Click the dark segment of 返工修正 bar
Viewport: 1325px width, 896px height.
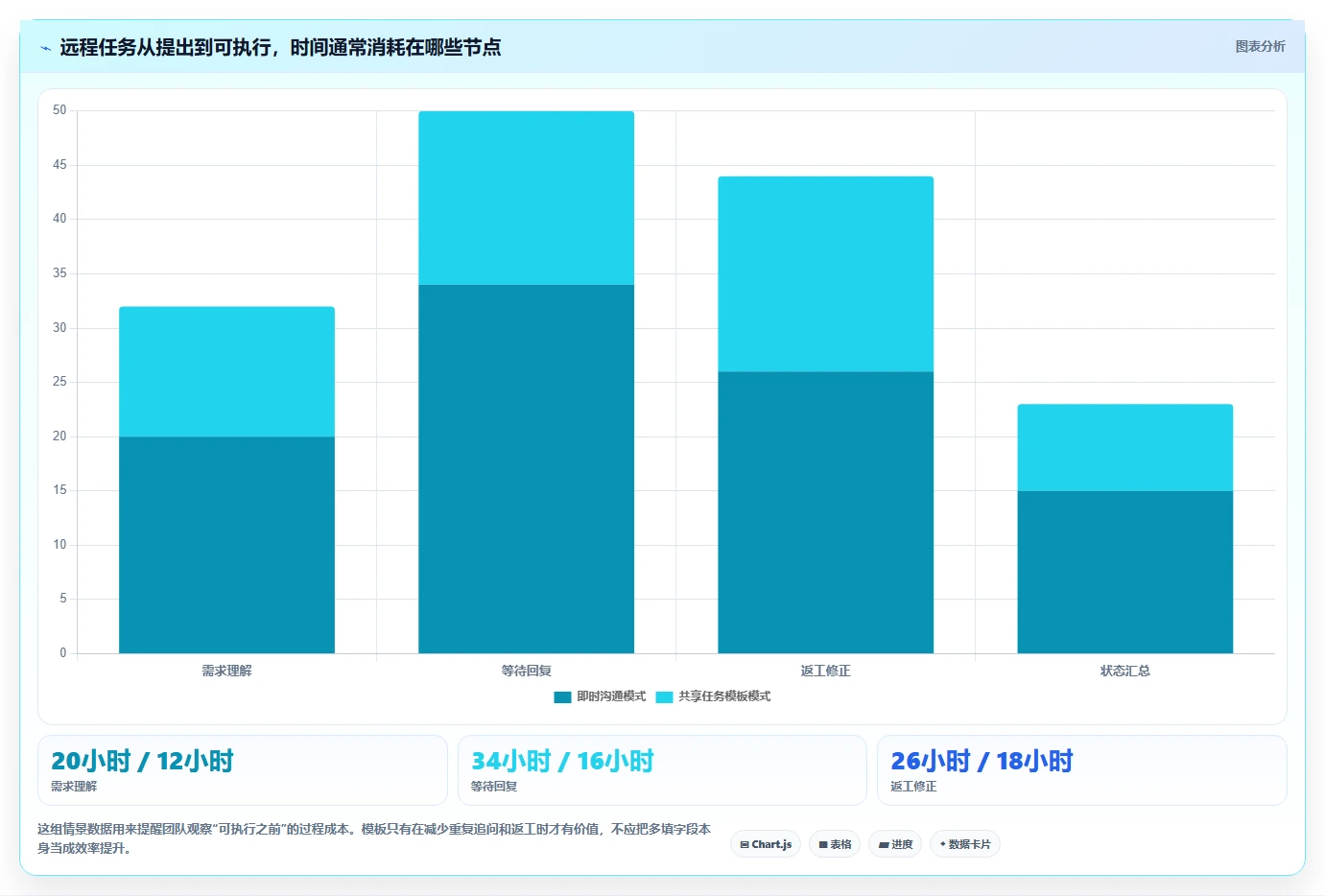tap(825, 512)
